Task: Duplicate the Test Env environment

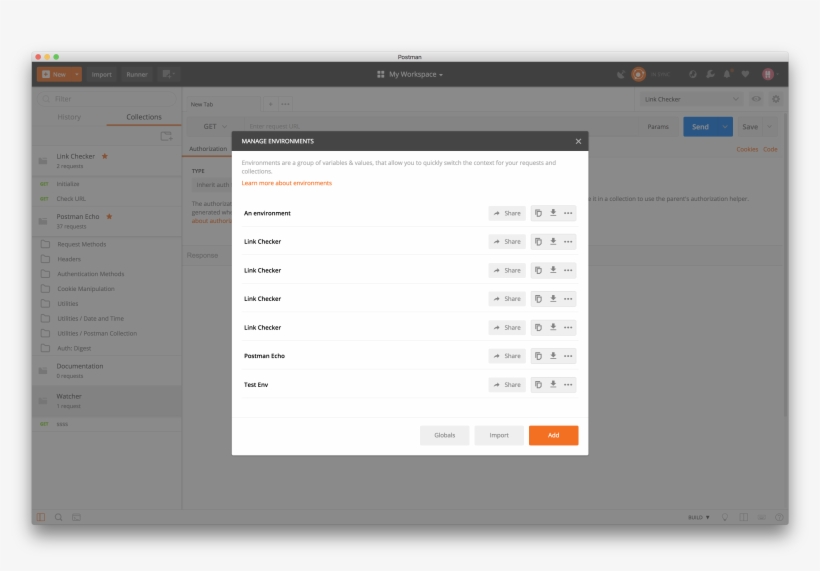Action: (x=538, y=385)
